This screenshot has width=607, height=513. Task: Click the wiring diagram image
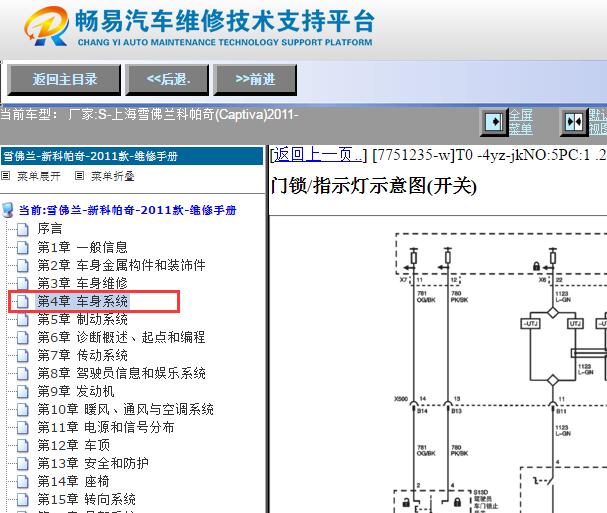point(499,372)
